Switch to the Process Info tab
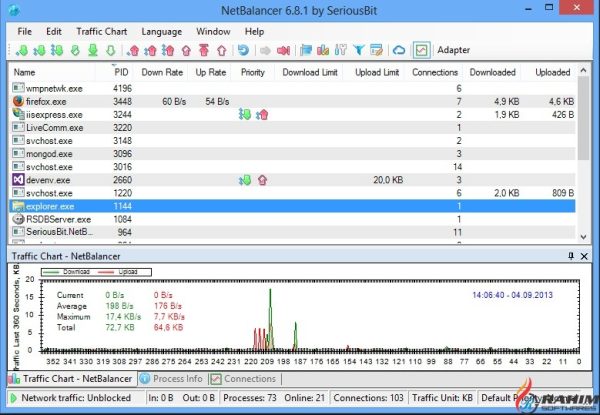The image size is (600, 415). [173, 379]
